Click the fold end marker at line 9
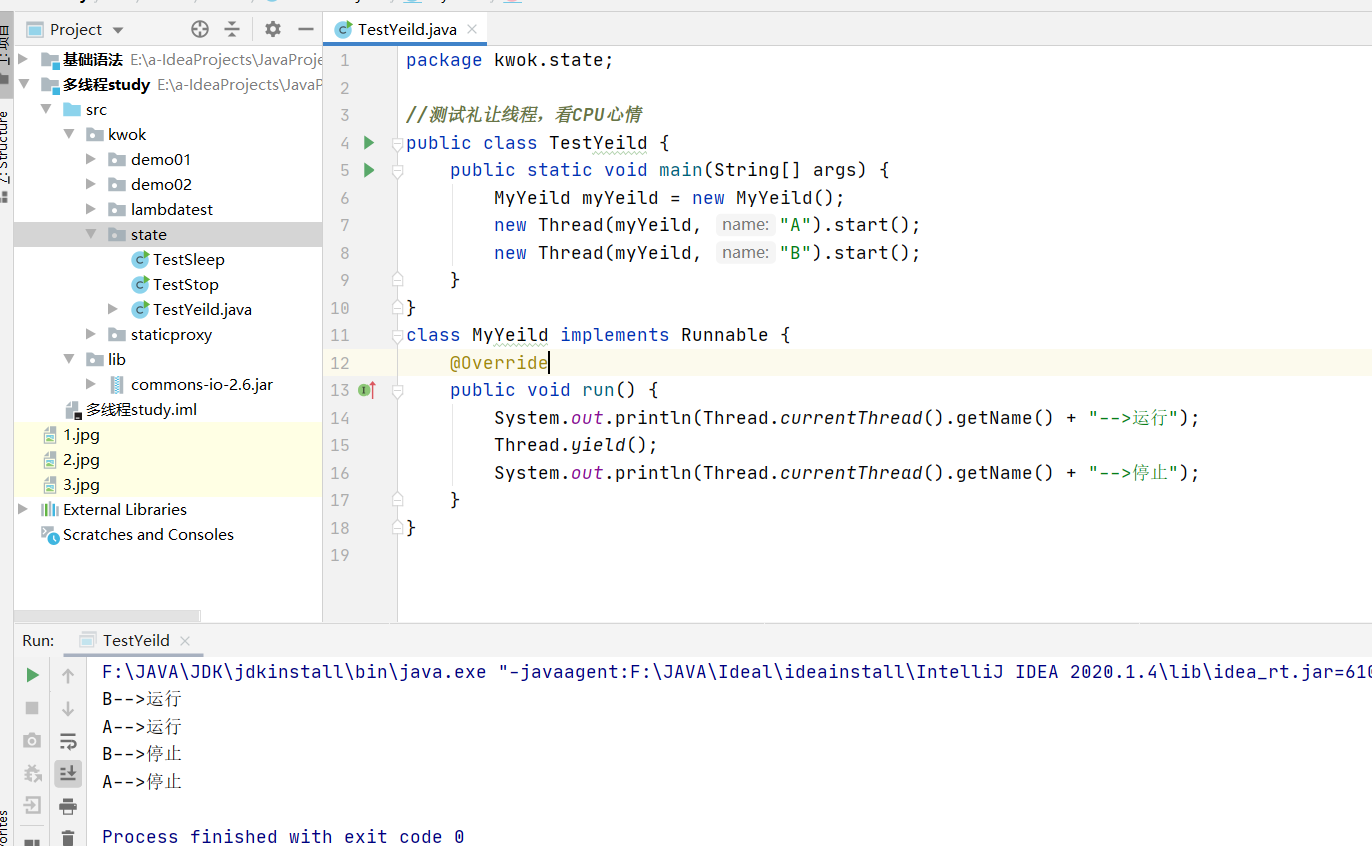Screen dimensions: 1372x846 pos(397,279)
